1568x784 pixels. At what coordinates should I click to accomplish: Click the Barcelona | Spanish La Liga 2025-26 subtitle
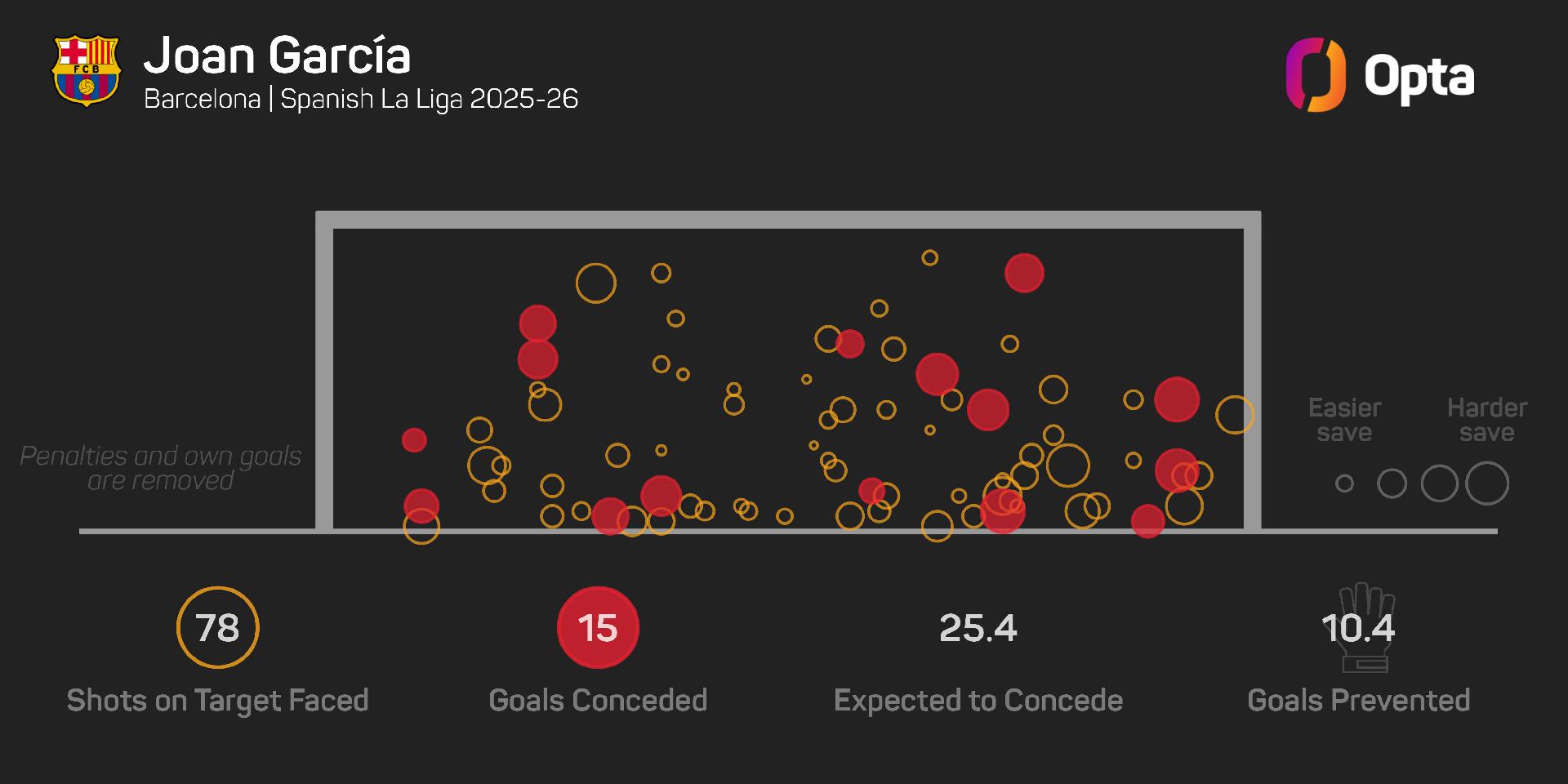tap(361, 99)
